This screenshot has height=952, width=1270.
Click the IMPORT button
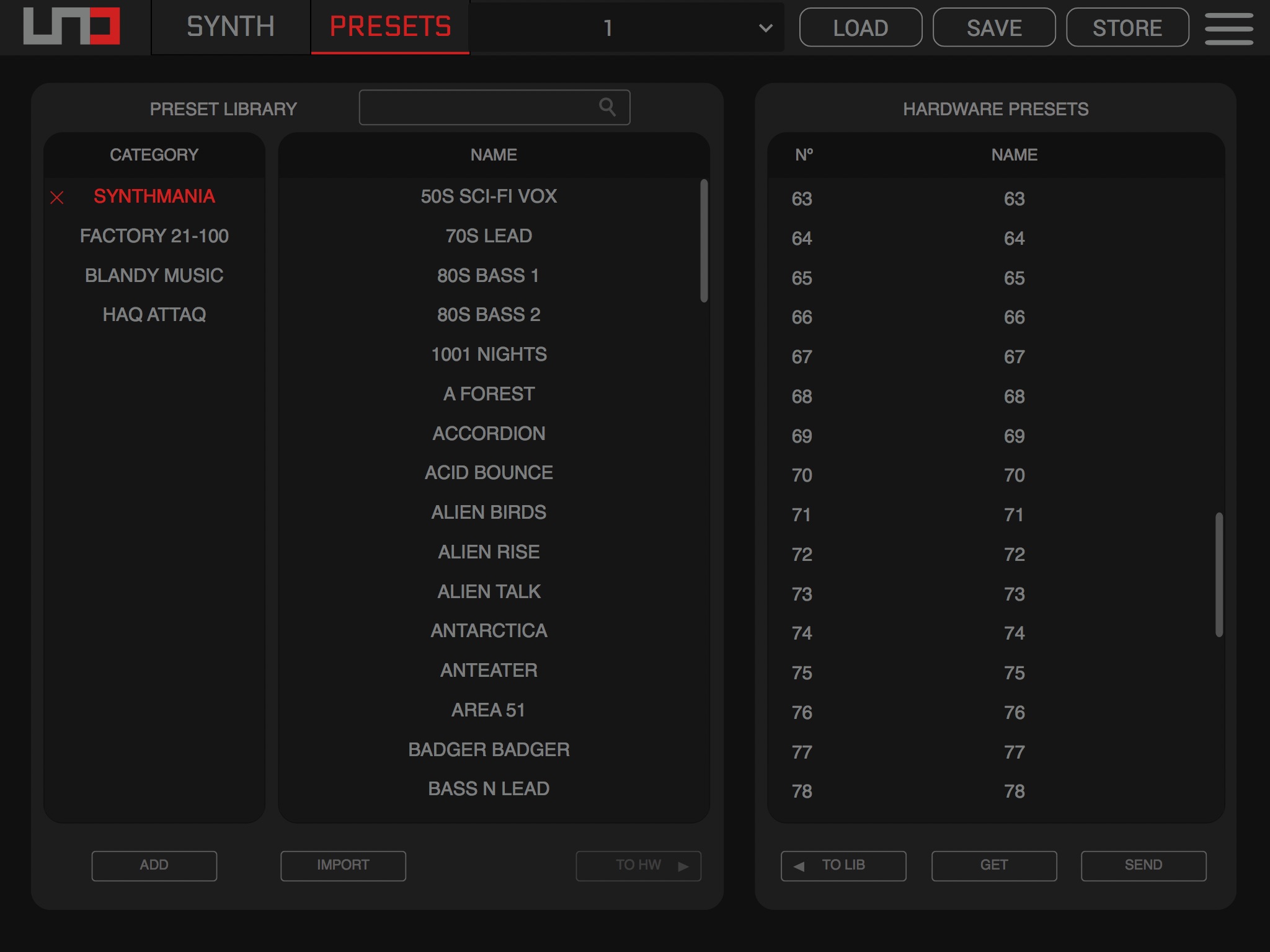[x=343, y=865]
